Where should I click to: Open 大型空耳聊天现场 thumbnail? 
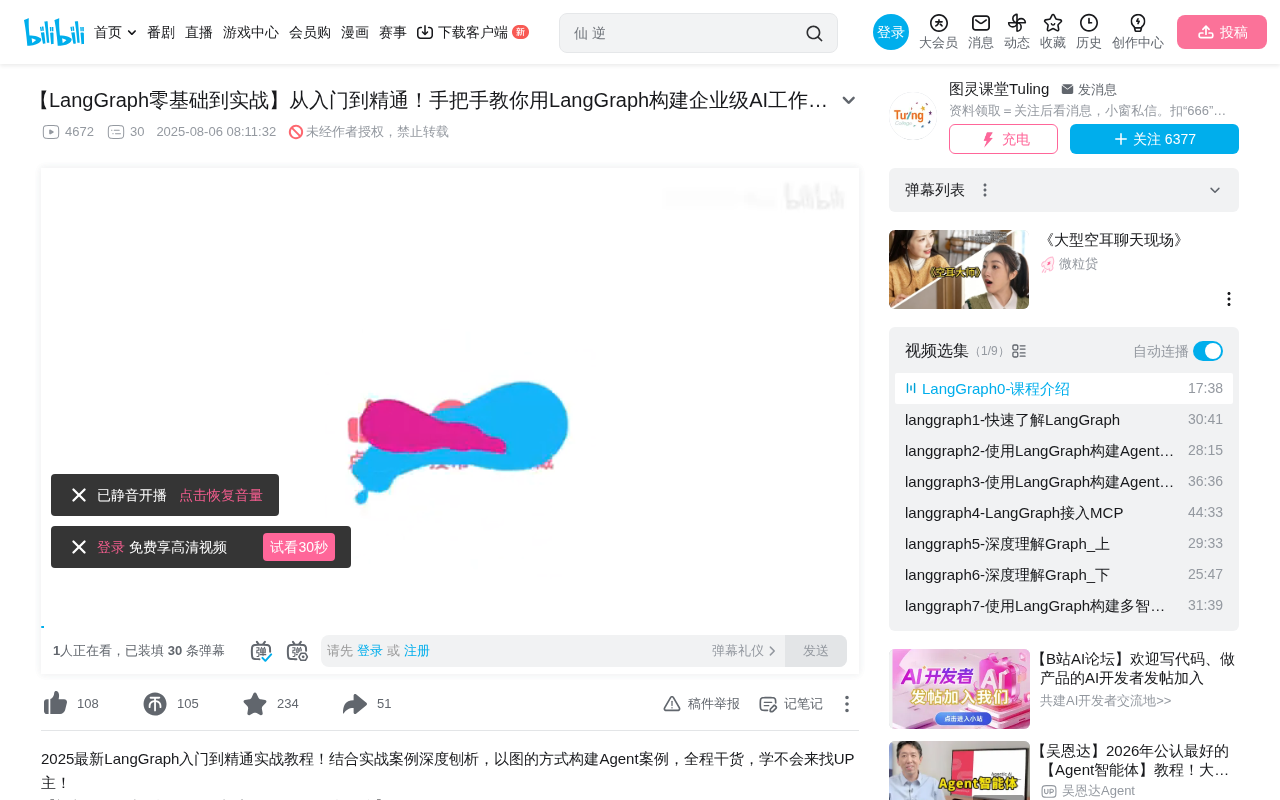[959, 269]
